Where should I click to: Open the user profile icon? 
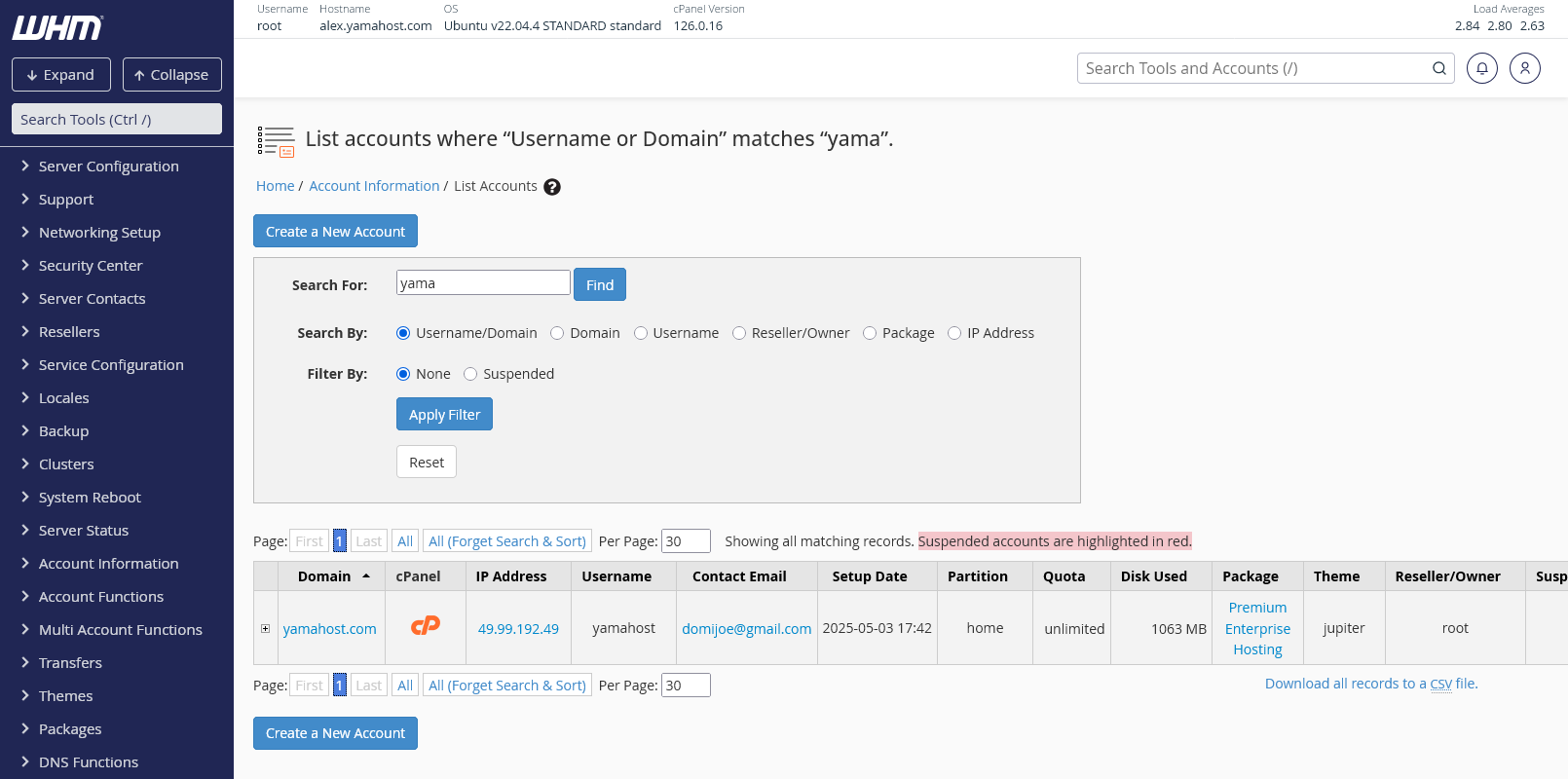tap(1524, 68)
